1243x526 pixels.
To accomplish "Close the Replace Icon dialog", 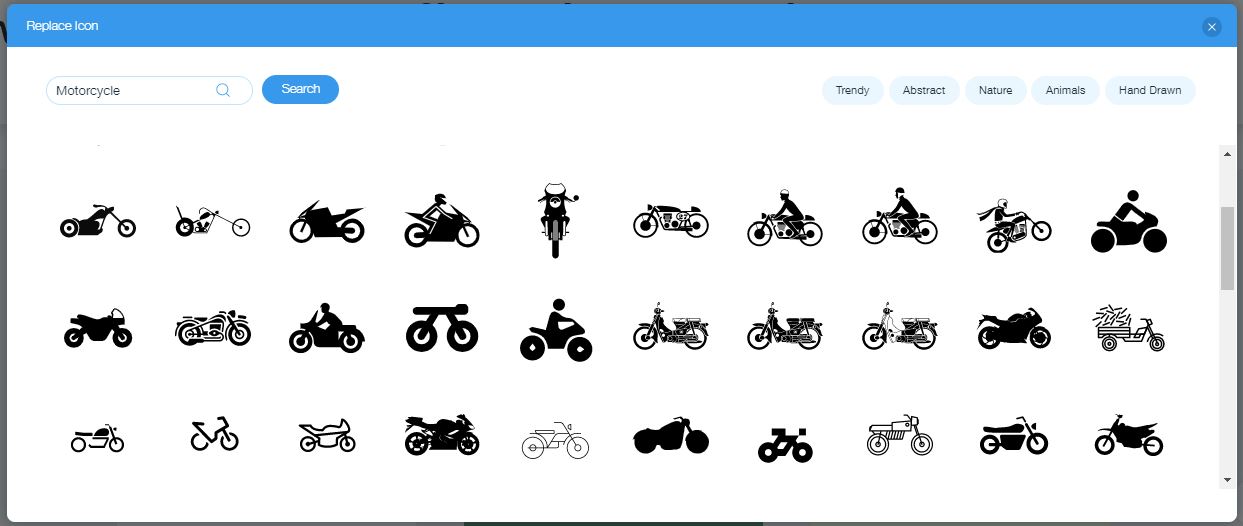I will pyautogui.click(x=1212, y=27).
